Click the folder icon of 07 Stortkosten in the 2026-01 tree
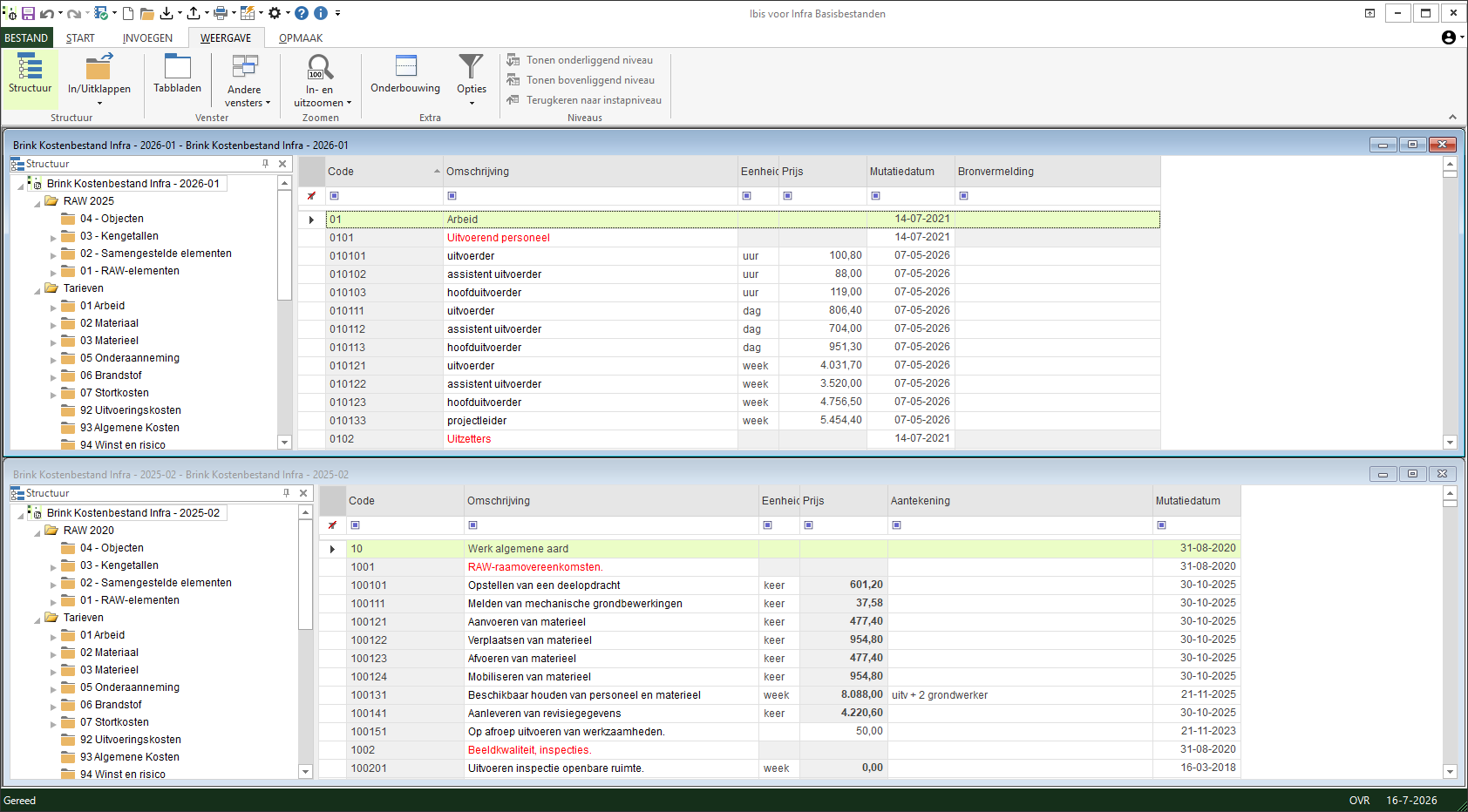This screenshot has width=1468, height=812. tap(68, 393)
